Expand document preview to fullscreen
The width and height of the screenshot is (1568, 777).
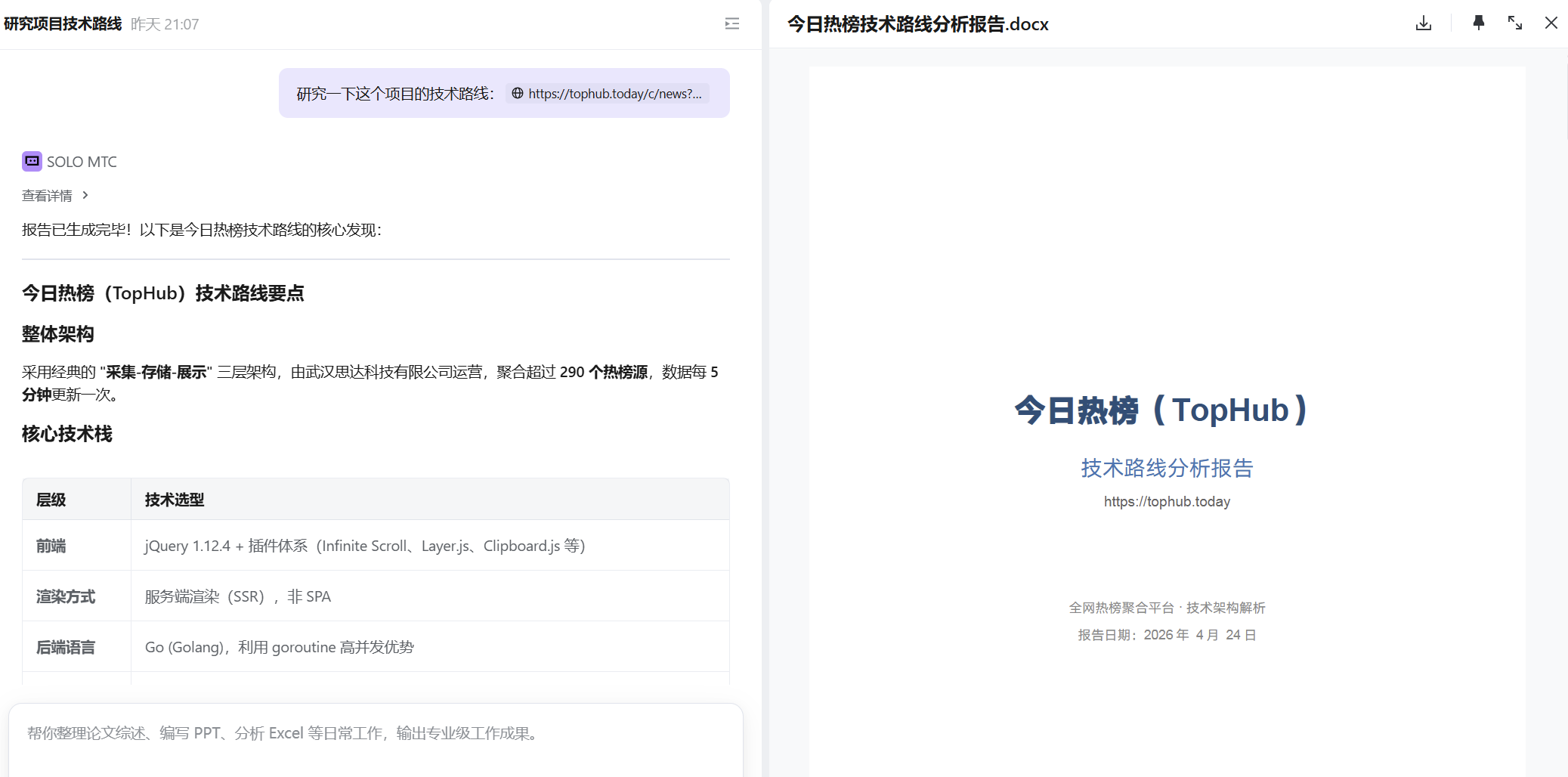[1514, 23]
